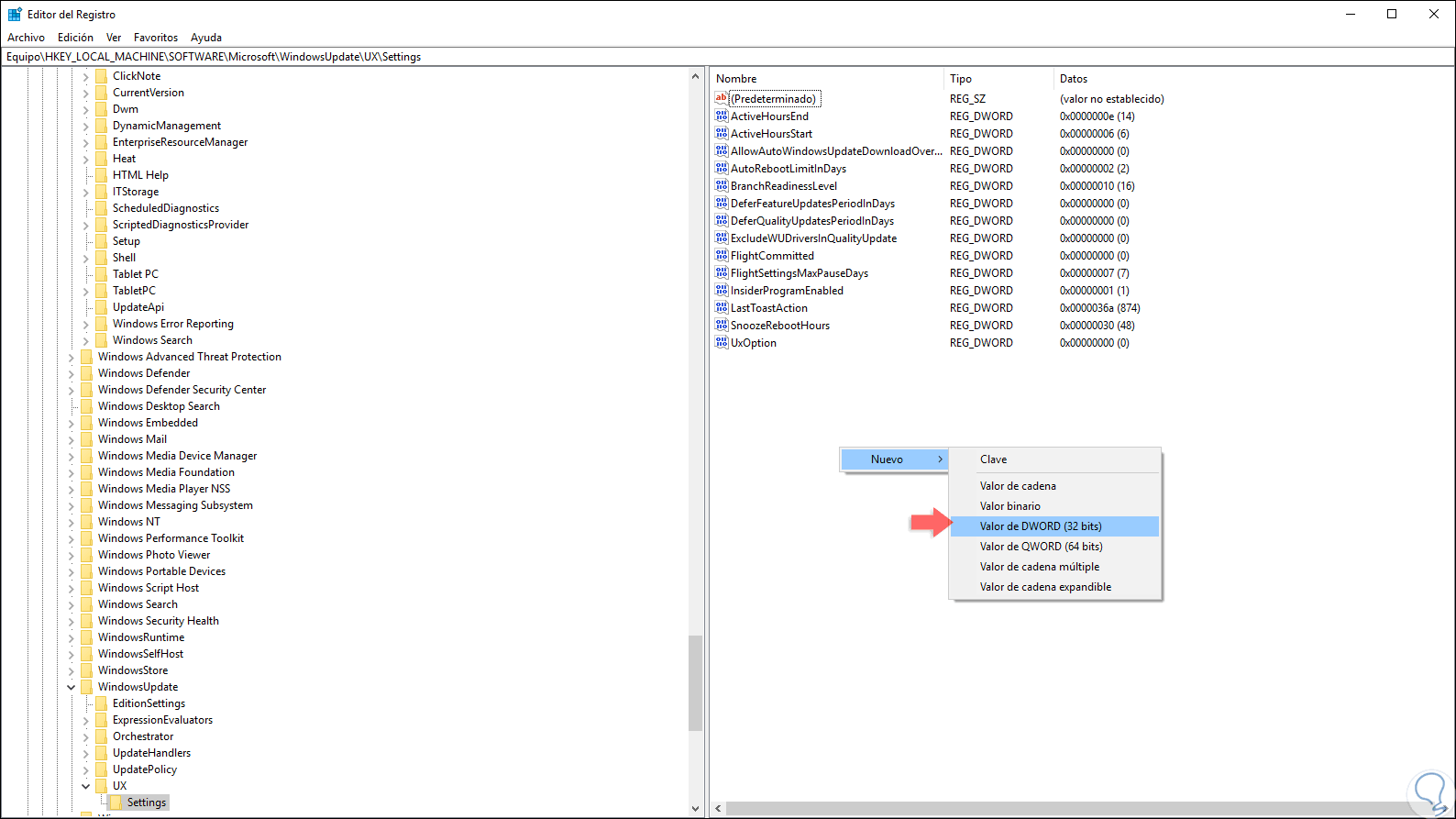1456x819 pixels.
Task: Choose Clave from the Nuevo submenu
Action: coord(1055,459)
